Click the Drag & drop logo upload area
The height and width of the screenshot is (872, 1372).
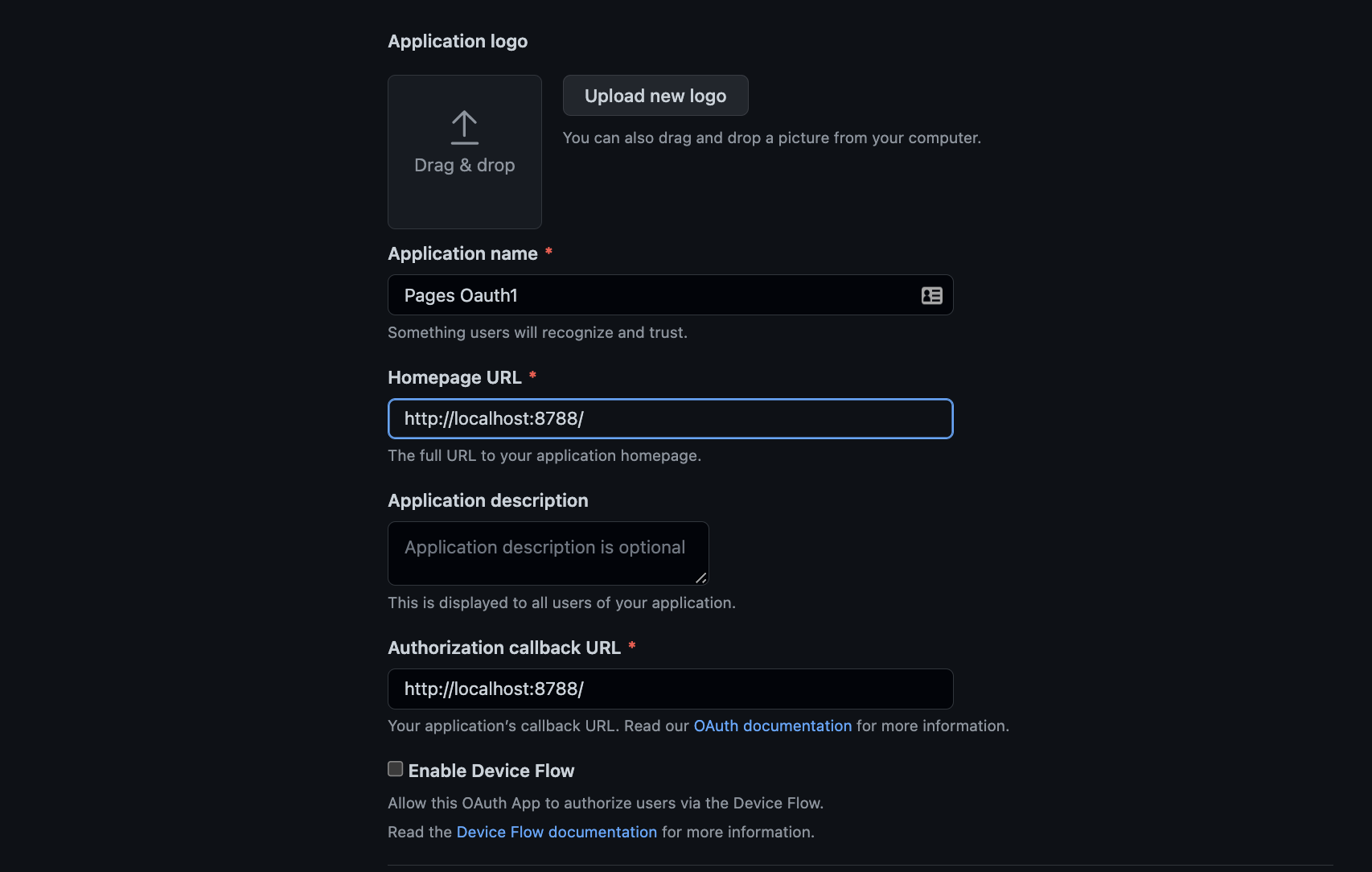[x=464, y=151]
